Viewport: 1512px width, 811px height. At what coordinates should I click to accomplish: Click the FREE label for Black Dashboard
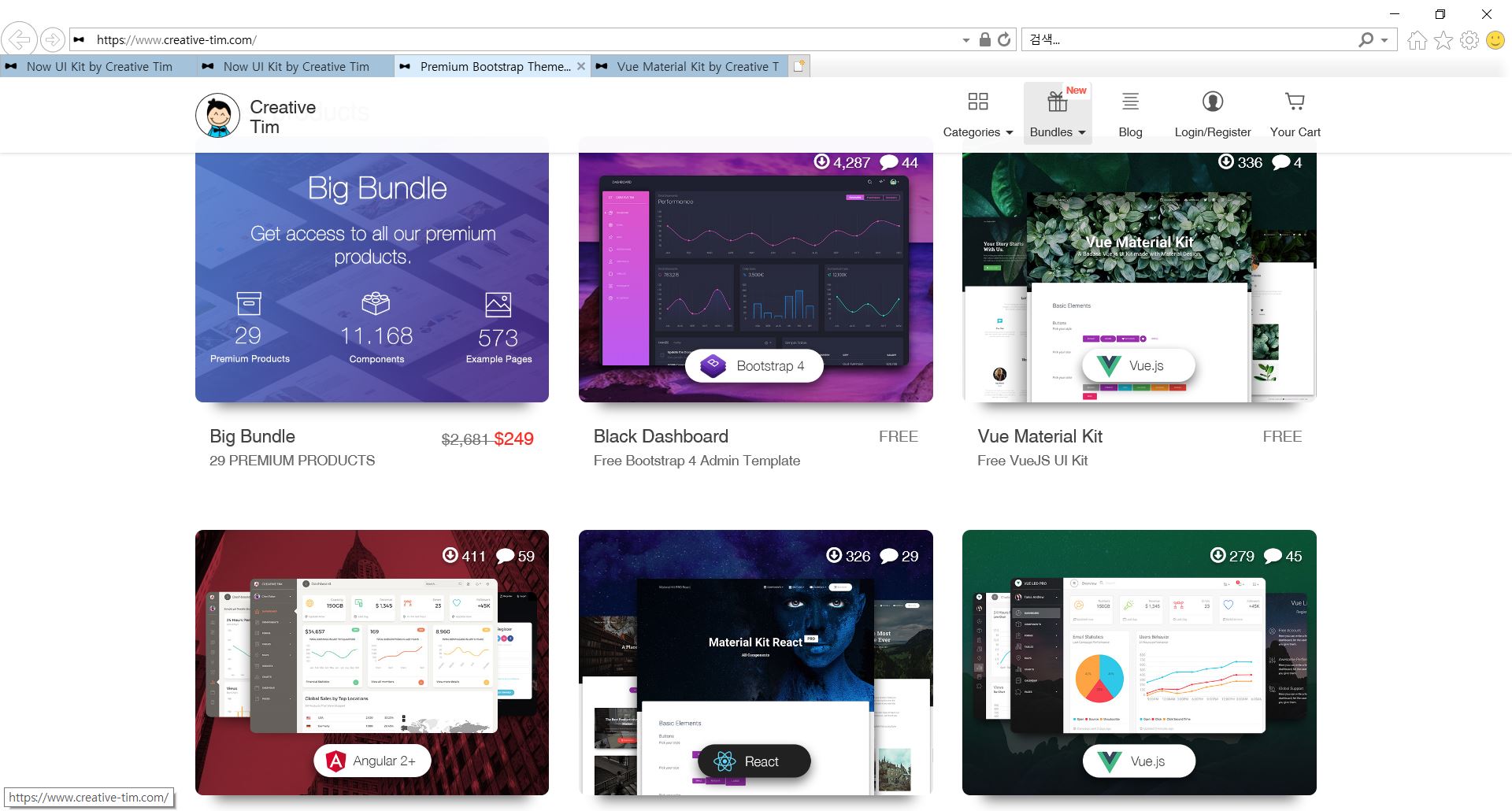click(x=899, y=436)
